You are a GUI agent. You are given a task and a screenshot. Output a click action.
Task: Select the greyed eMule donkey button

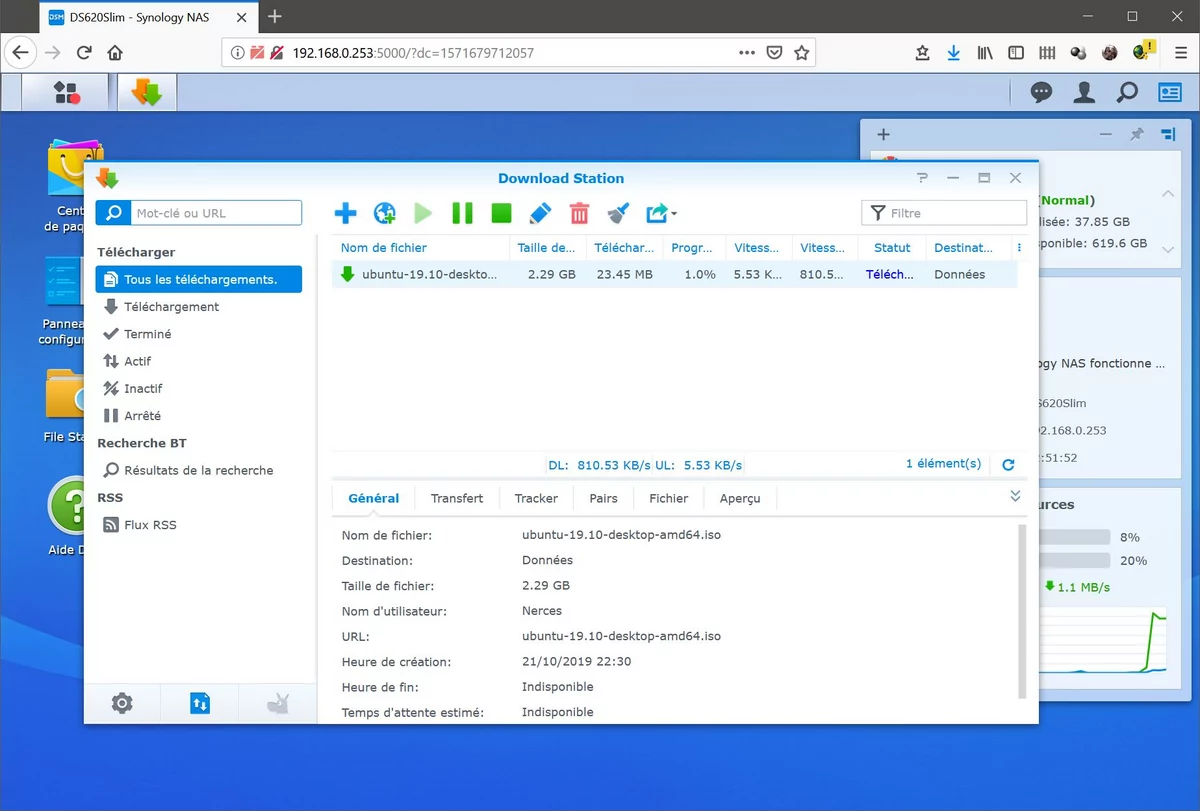(x=278, y=703)
